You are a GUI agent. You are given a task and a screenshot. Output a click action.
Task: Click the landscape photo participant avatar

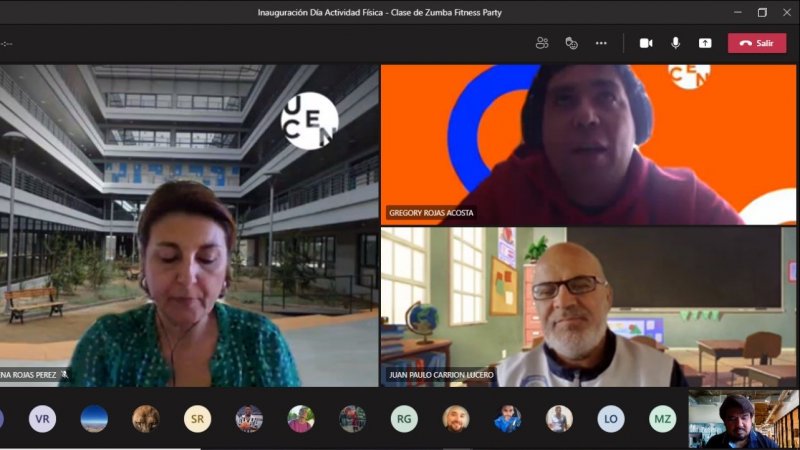click(94, 418)
